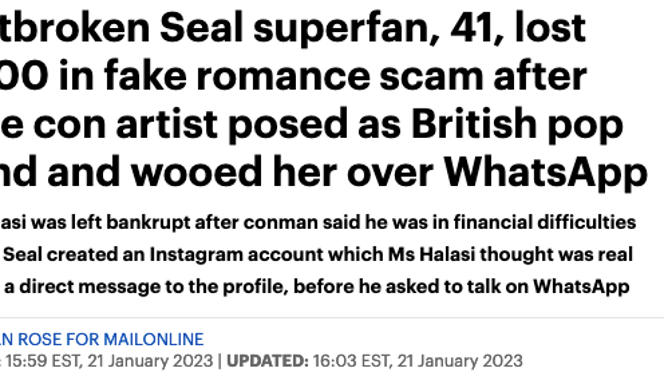This screenshot has height=376, width=668.
Task: Select headline line ending 'superfan, 41, lost'
Action: (x=293, y=29)
